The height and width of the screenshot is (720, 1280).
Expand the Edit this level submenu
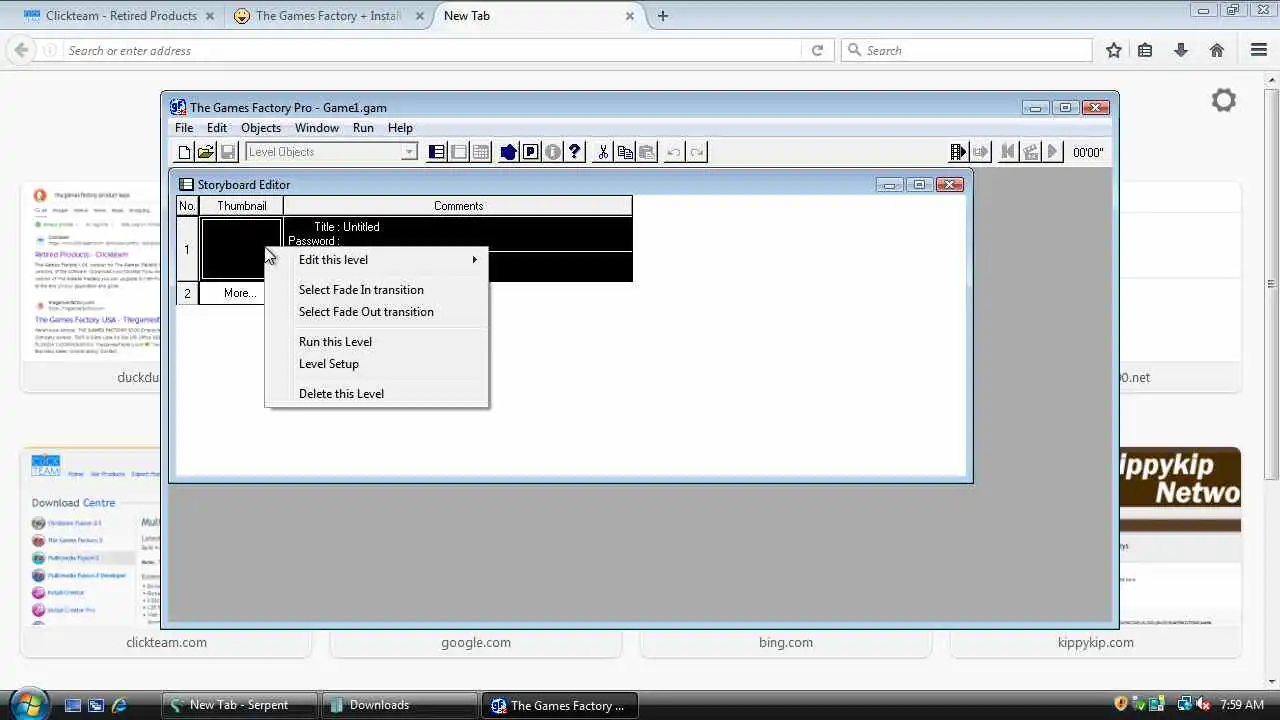point(377,260)
